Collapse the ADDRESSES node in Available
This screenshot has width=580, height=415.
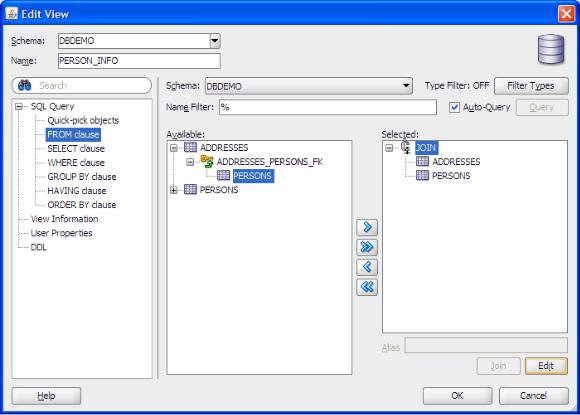(x=173, y=148)
